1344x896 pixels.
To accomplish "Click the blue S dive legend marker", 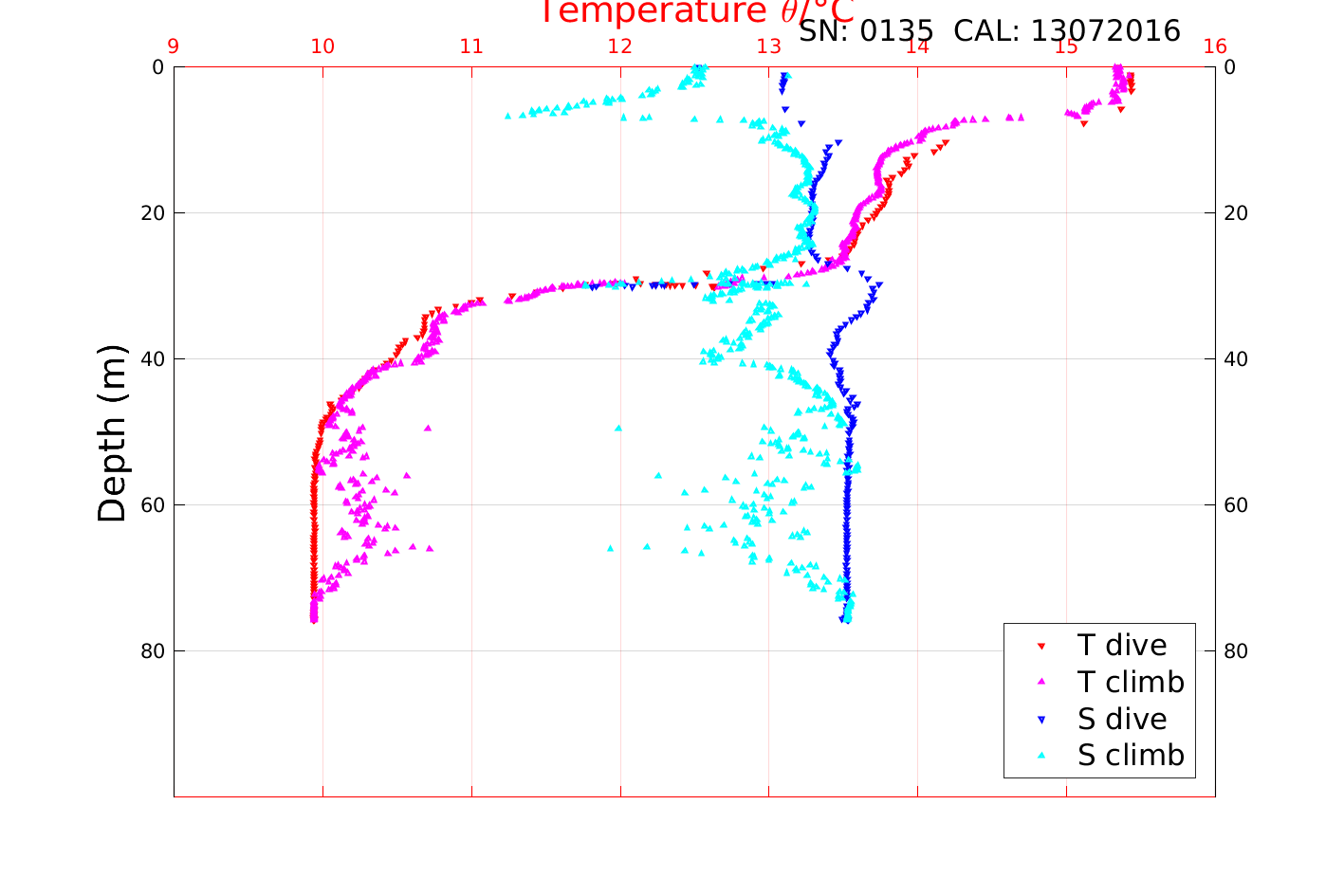I will (x=1040, y=720).
